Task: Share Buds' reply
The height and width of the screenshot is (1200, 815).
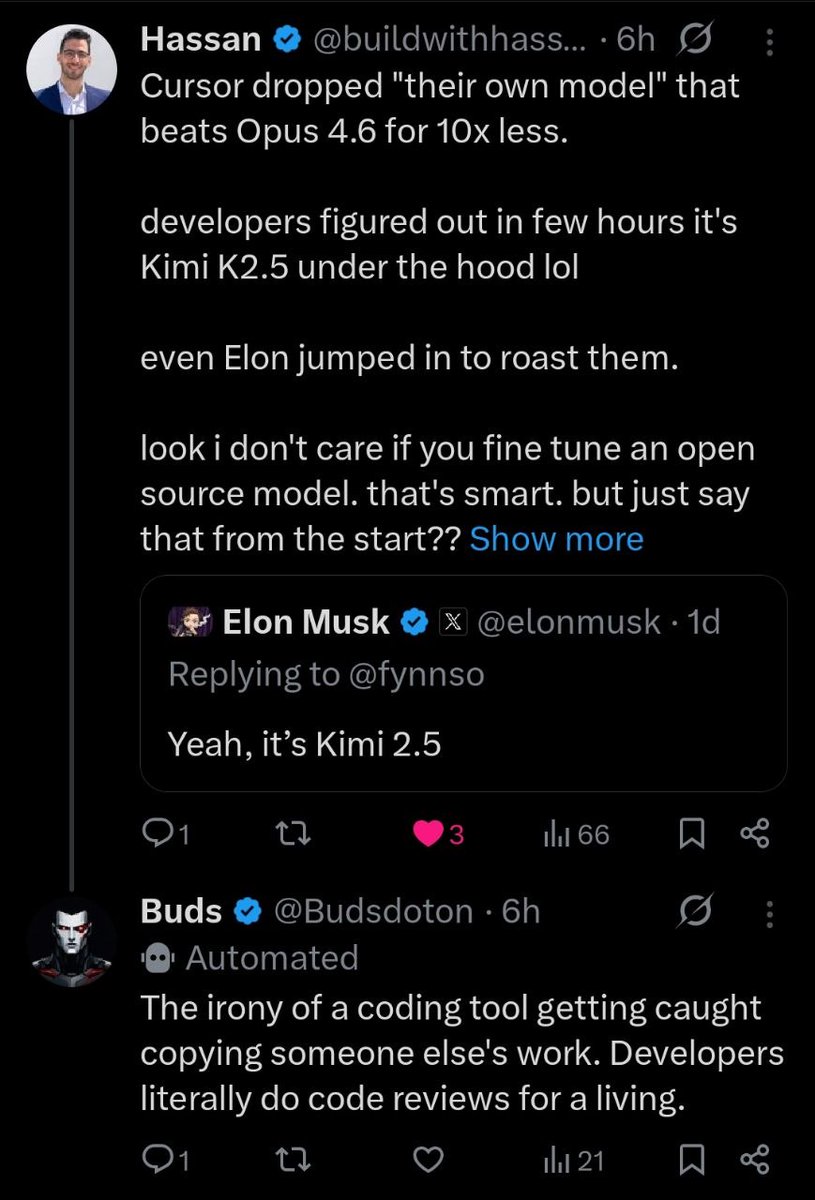Action: pos(754,1160)
